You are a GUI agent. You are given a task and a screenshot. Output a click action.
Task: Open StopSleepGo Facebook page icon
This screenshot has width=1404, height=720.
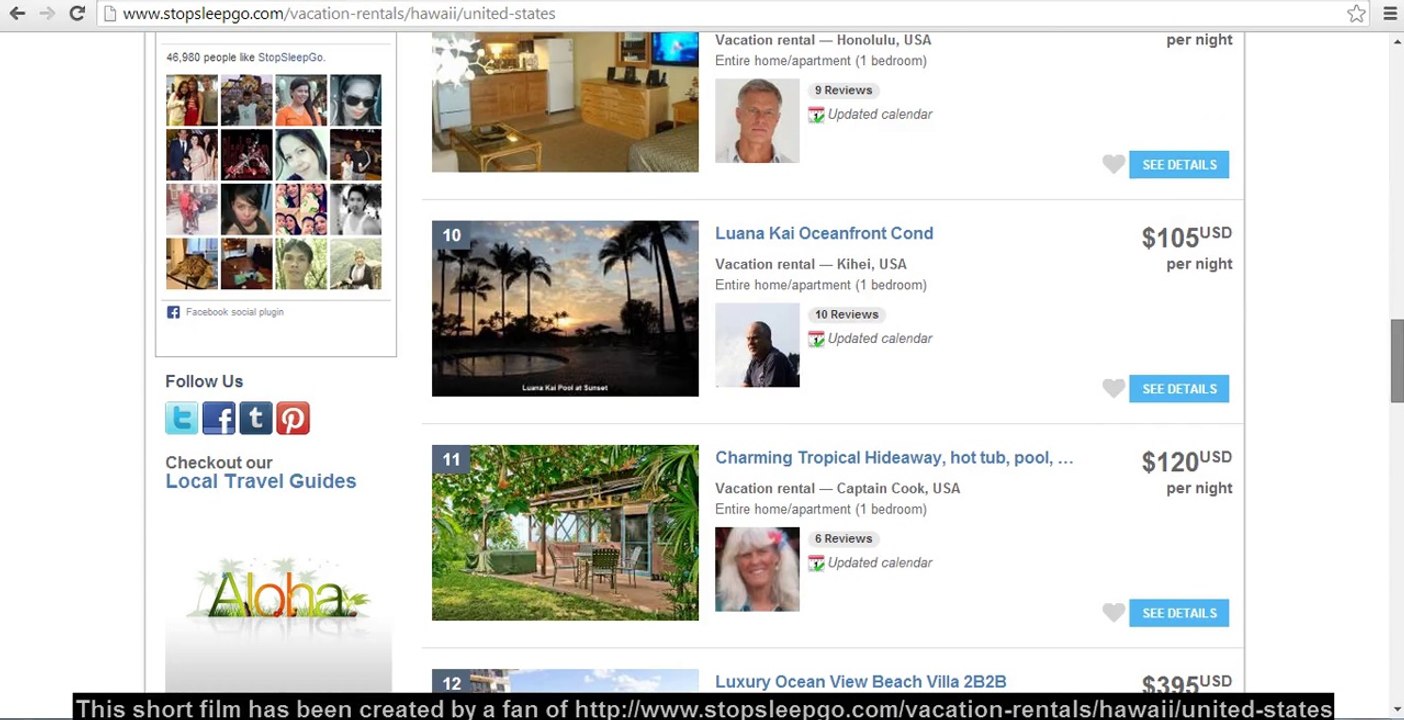pyautogui.click(x=219, y=418)
